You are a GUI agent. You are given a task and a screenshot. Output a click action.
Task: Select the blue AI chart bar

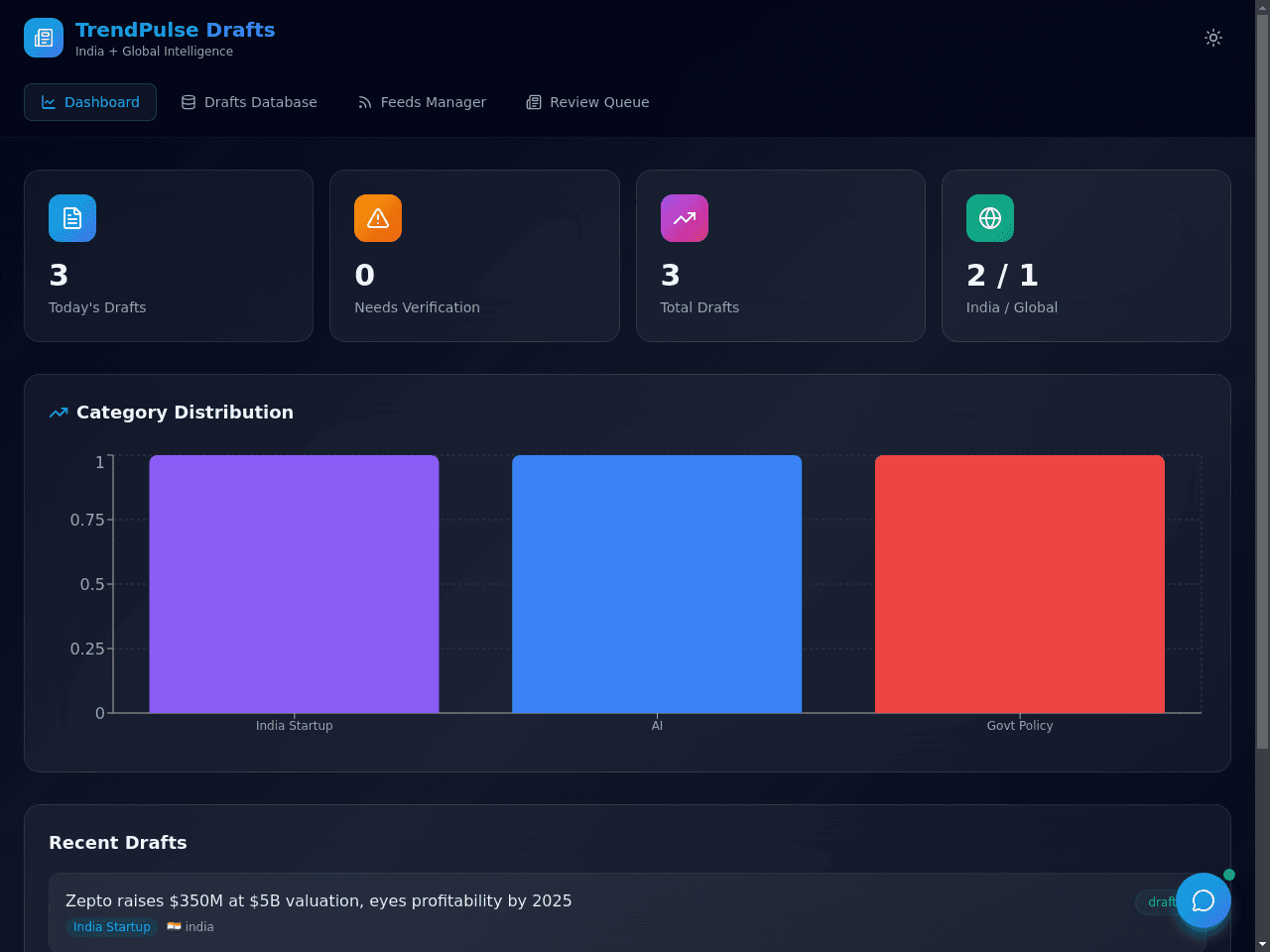657,584
